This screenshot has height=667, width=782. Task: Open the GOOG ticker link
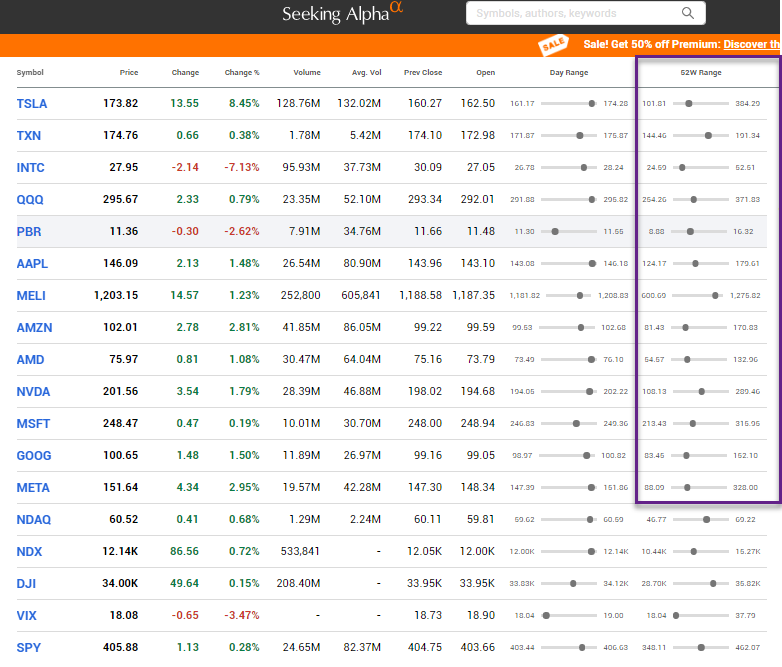click(34, 455)
